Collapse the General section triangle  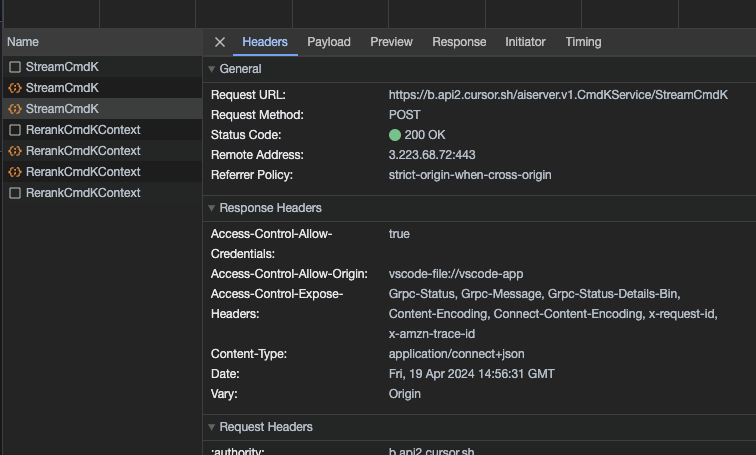coord(212,69)
